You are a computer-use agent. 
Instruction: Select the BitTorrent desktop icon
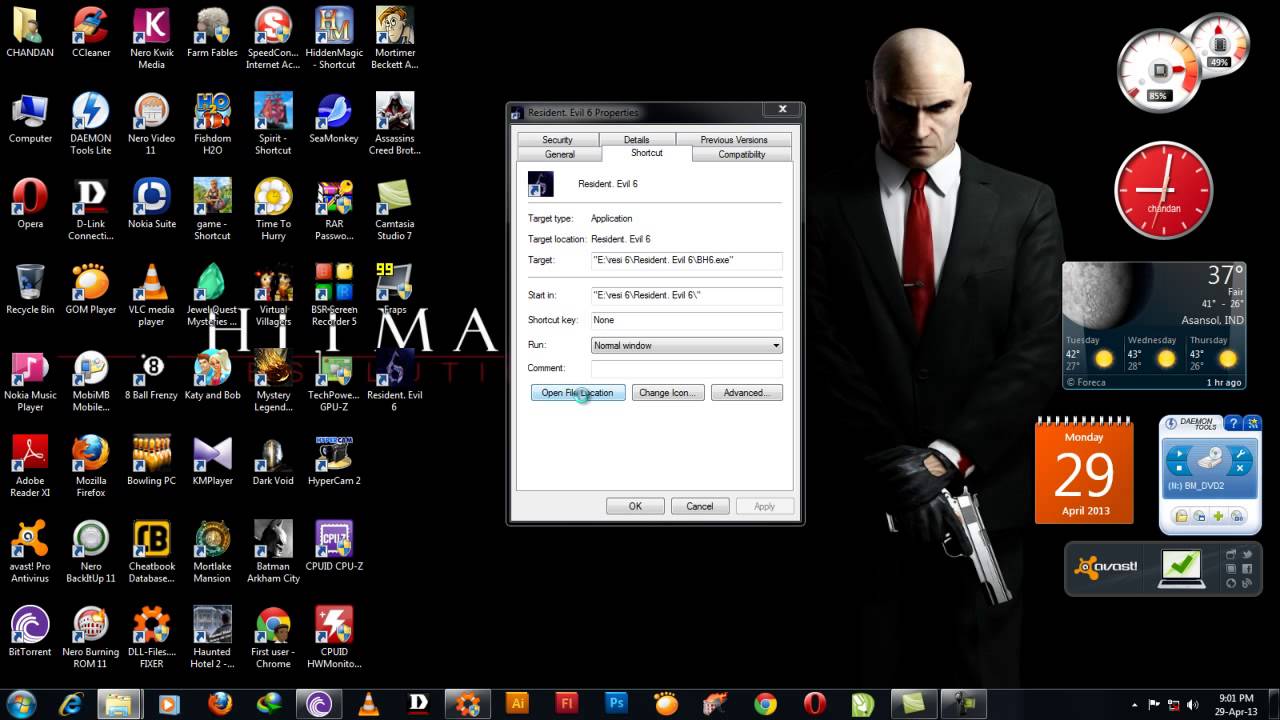click(x=30, y=632)
